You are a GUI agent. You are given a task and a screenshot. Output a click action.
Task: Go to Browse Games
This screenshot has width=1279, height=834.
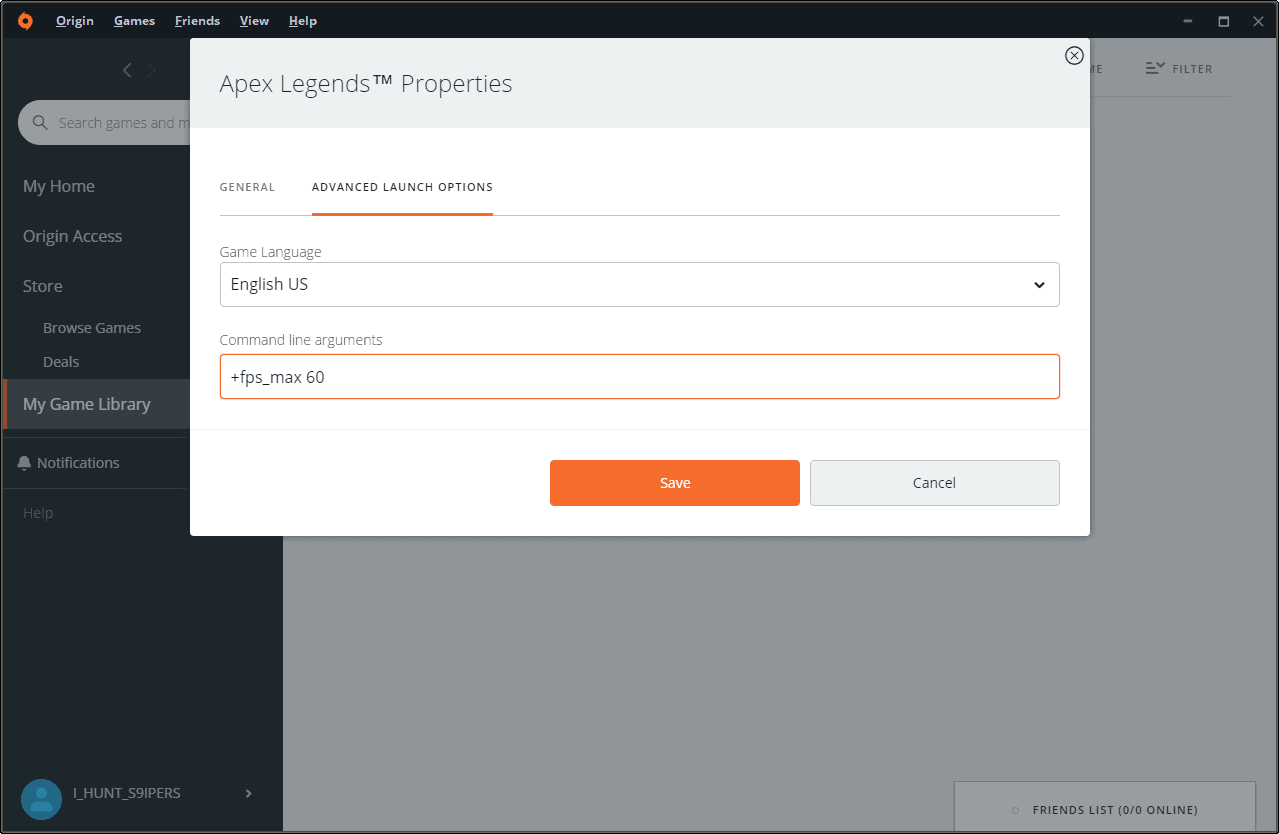pos(92,328)
